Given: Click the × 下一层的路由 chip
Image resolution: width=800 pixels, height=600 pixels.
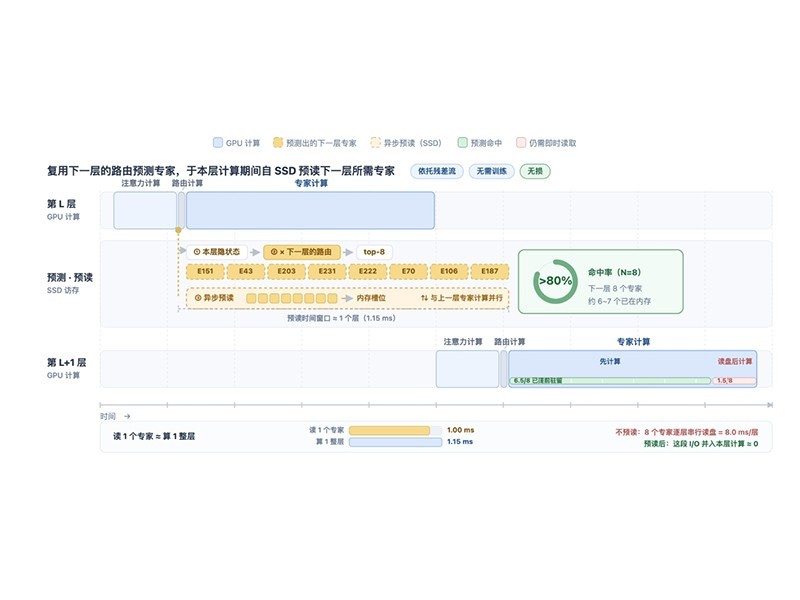Looking at the screenshot, I should tap(302, 252).
